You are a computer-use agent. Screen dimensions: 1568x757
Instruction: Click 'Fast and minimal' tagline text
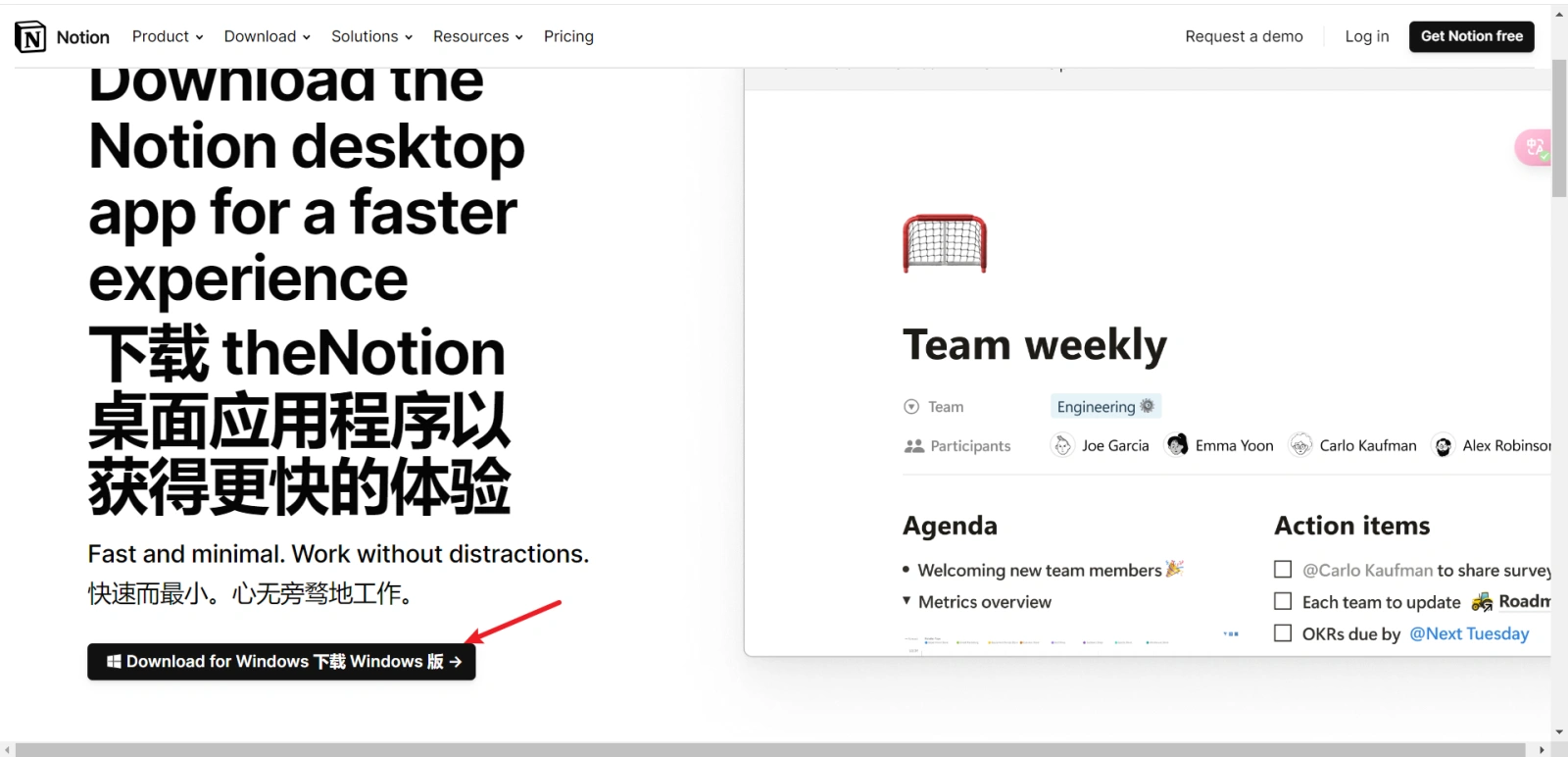tap(338, 554)
